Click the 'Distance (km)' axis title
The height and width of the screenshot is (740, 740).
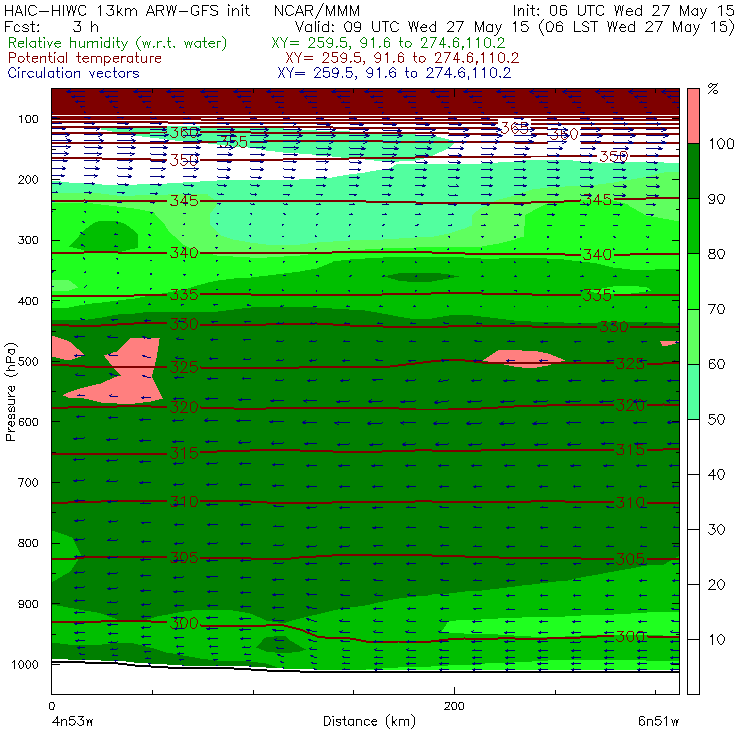tap(369, 721)
